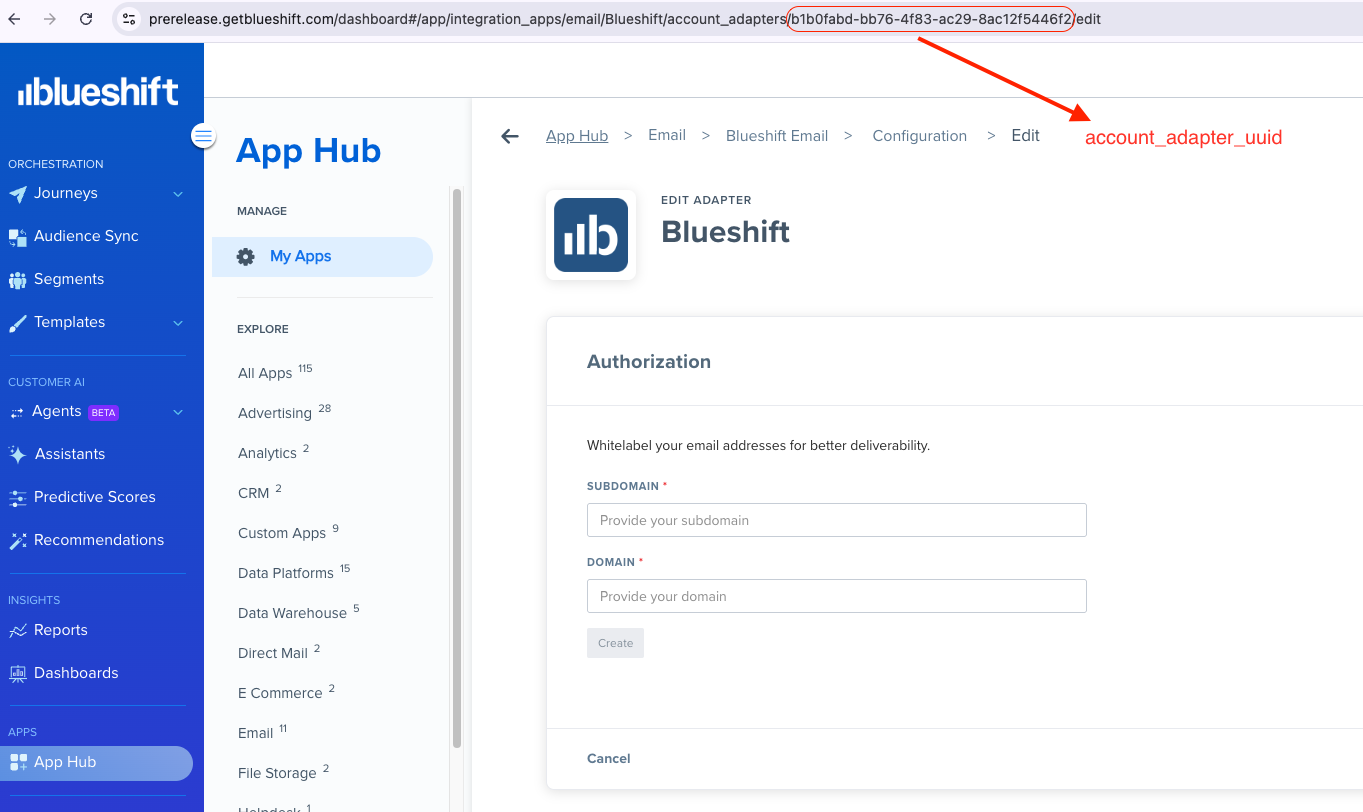The height and width of the screenshot is (812, 1363).
Task: Click the Authorization section heading
Action: pos(649,362)
